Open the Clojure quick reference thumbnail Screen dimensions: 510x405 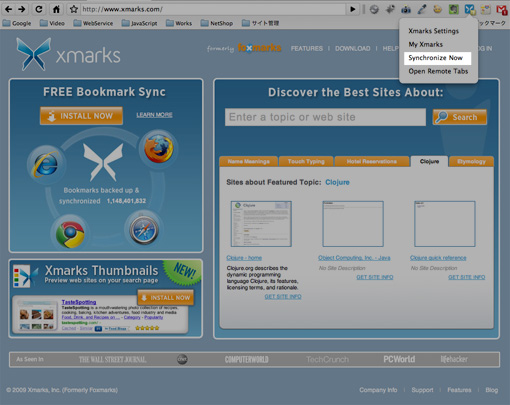(445, 224)
